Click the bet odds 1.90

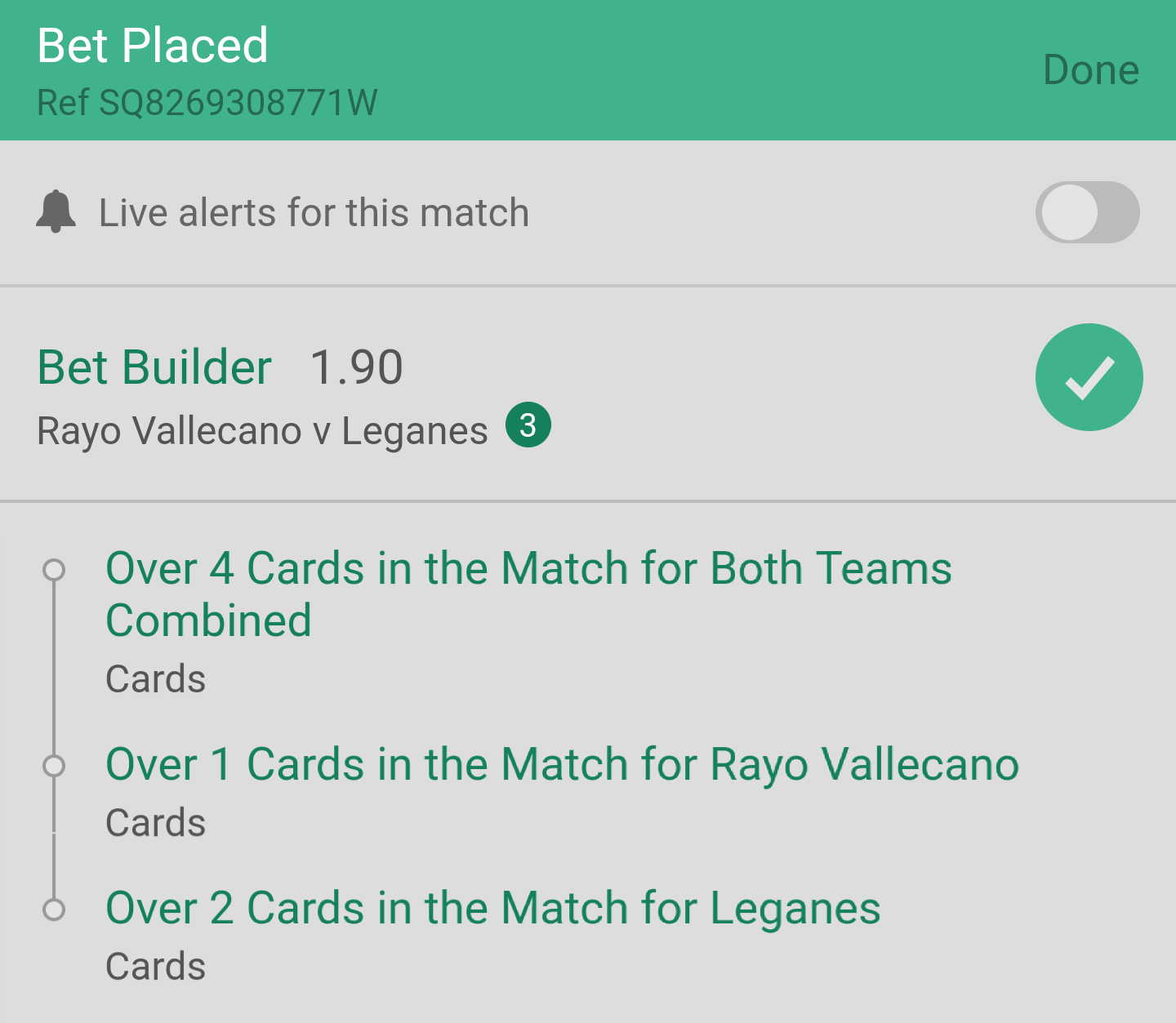click(356, 367)
